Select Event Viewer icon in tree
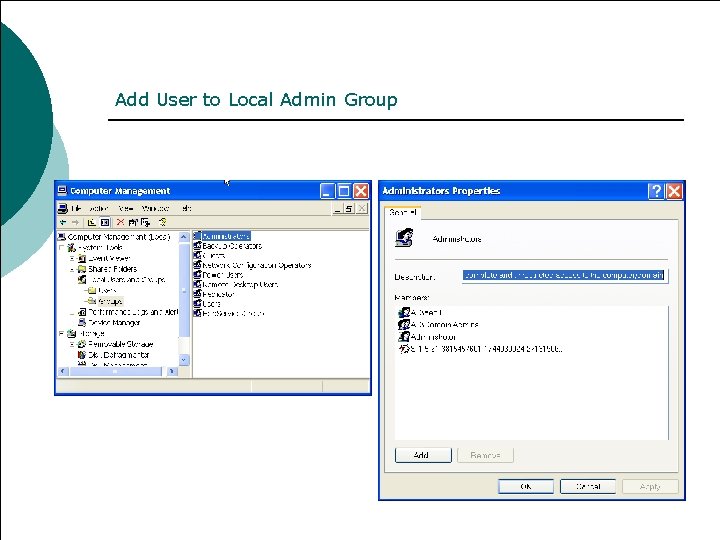The height and width of the screenshot is (540, 720). tap(82, 259)
